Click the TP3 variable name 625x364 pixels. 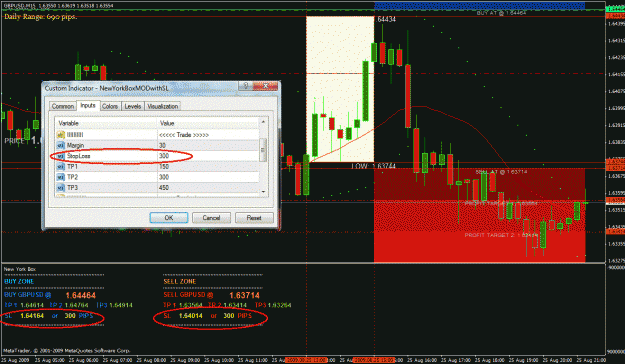point(72,188)
